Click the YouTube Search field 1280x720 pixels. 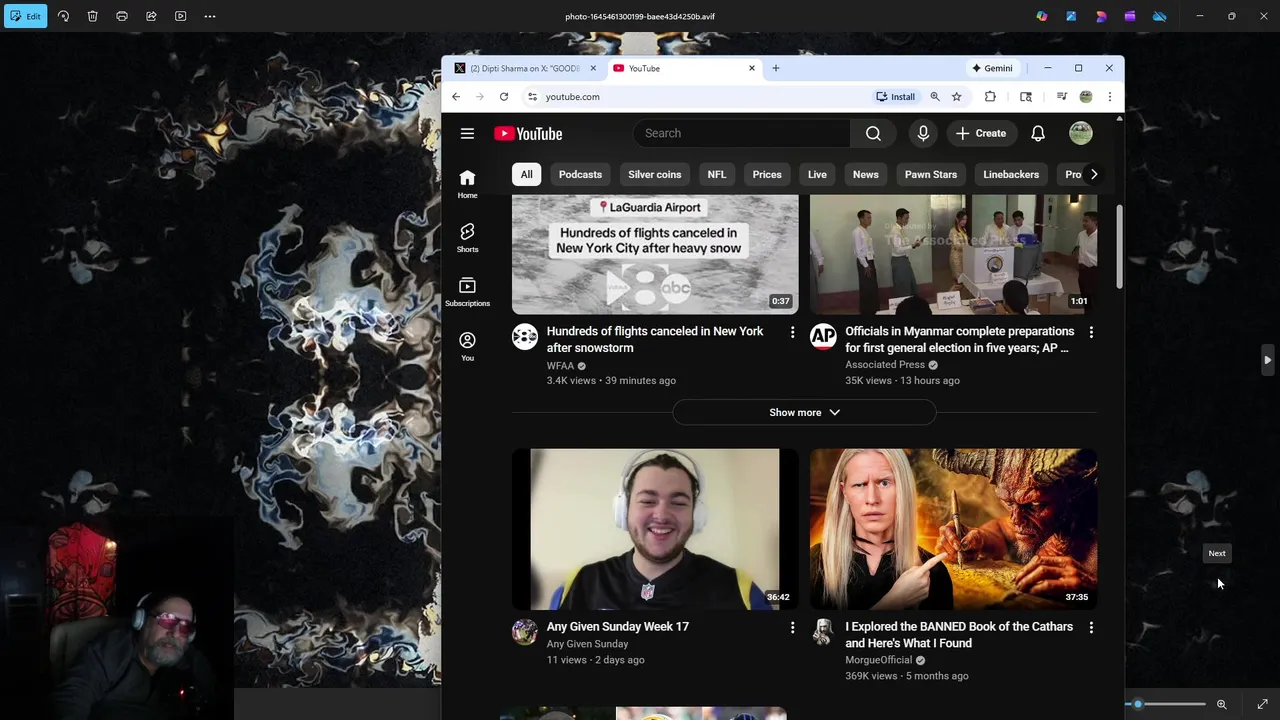pyautogui.click(x=741, y=133)
